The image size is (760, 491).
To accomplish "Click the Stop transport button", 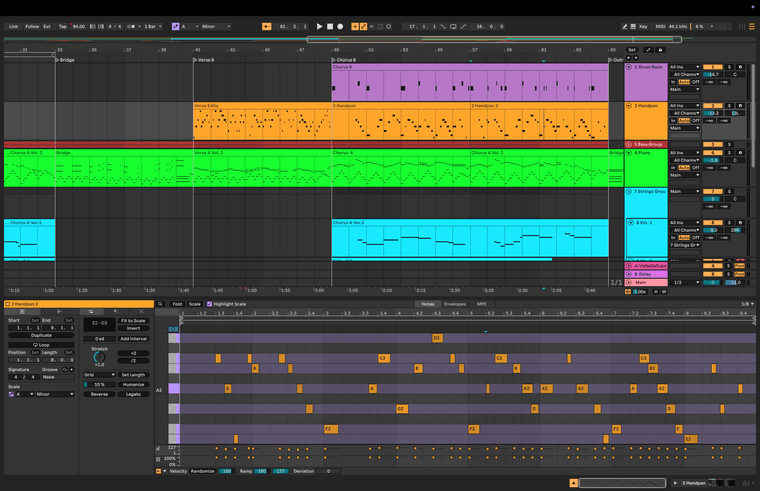I will tap(330, 27).
